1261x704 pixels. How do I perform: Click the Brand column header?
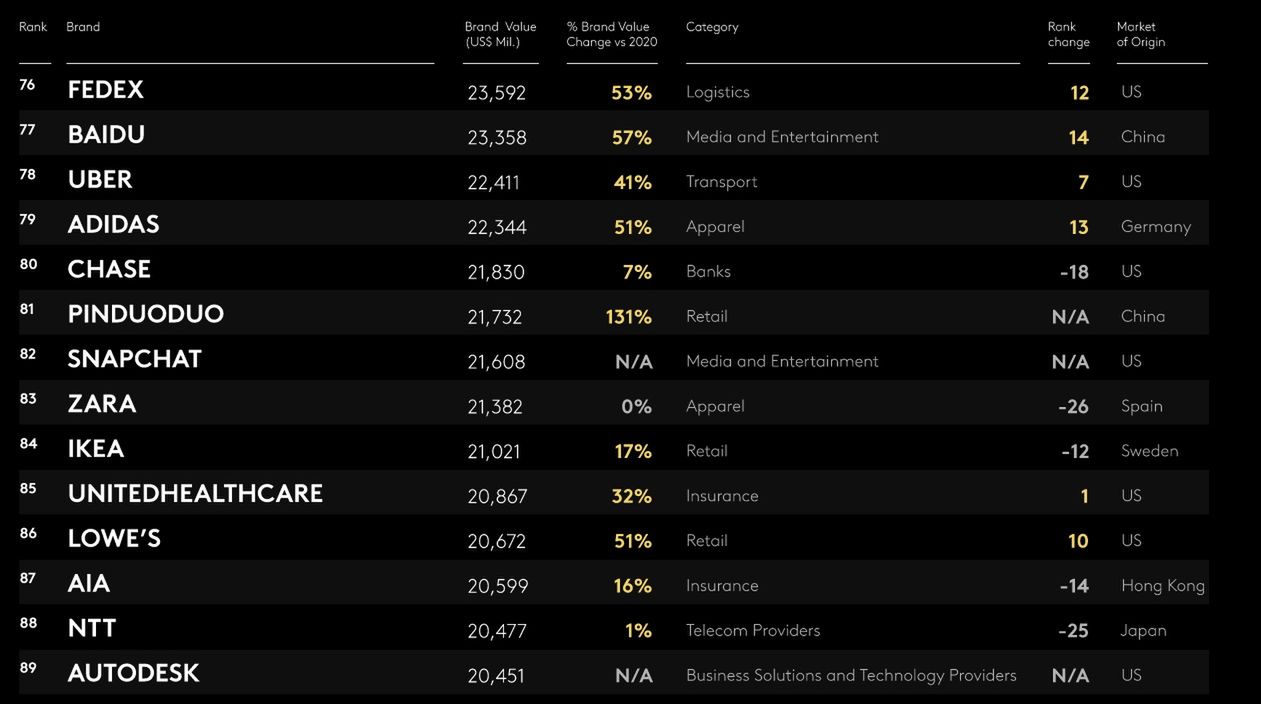(x=83, y=27)
